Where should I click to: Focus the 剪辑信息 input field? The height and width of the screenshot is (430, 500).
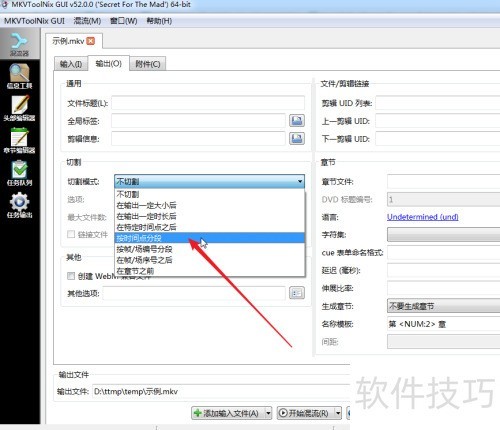click(x=198, y=138)
